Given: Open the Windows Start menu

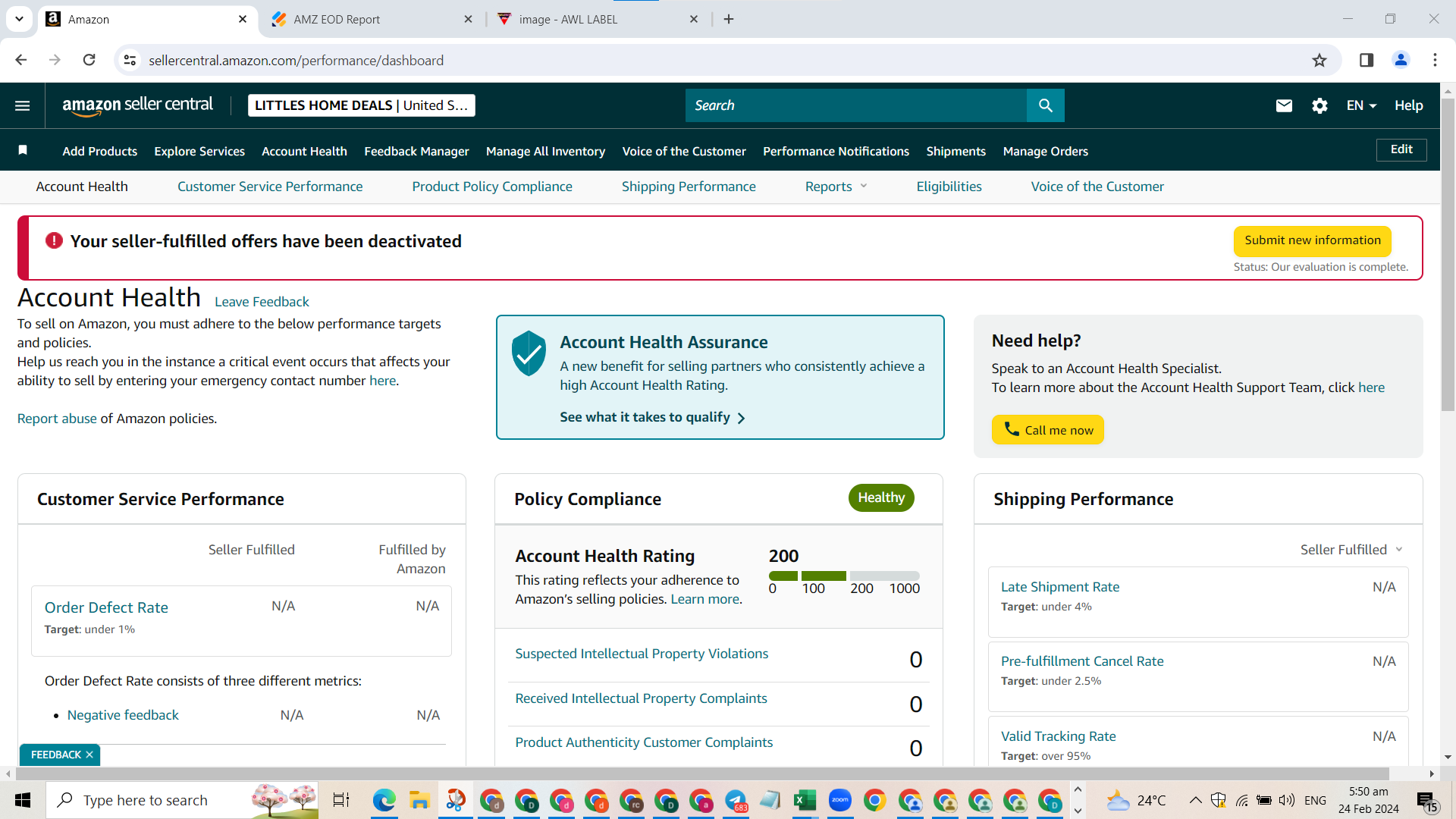Looking at the screenshot, I should (x=23, y=800).
